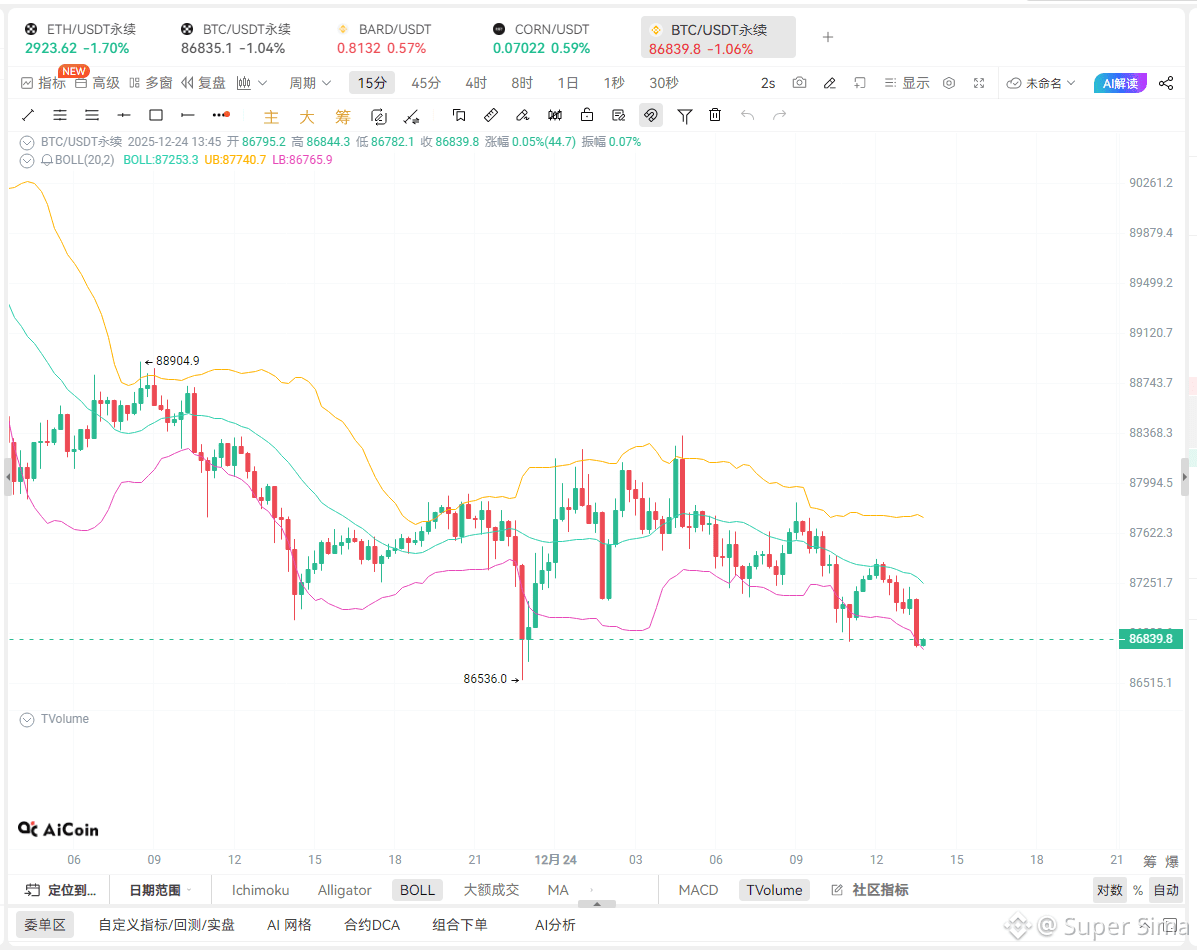Toggle the BOLL overlay indicator
1197x951 pixels.
tap(417, 890)
